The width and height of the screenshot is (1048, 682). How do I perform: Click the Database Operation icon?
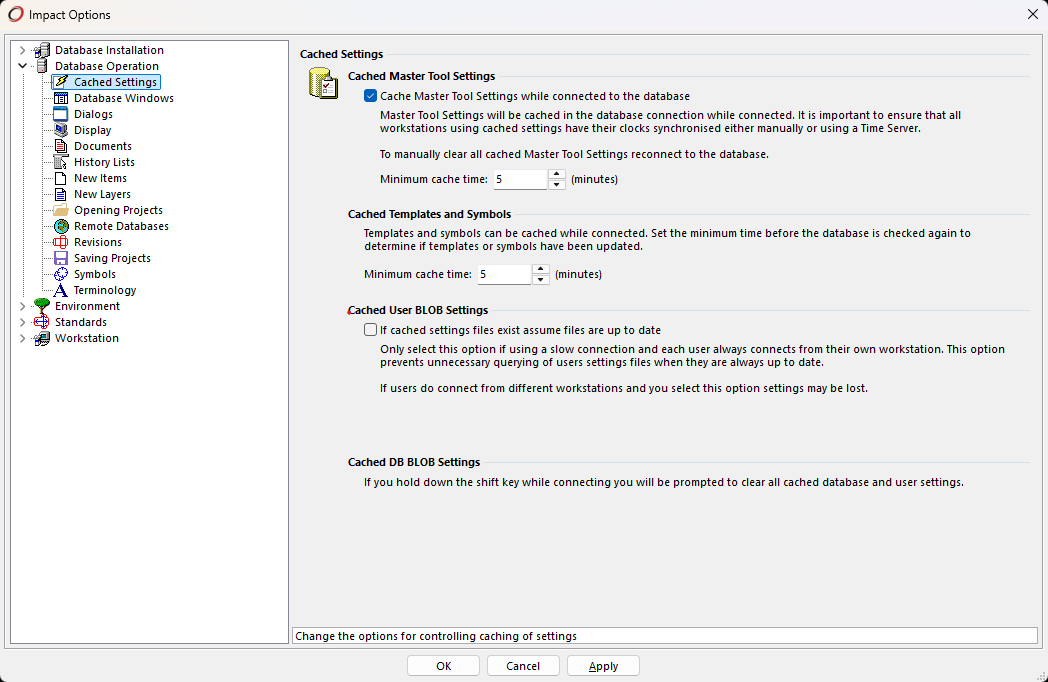point(42,66)
